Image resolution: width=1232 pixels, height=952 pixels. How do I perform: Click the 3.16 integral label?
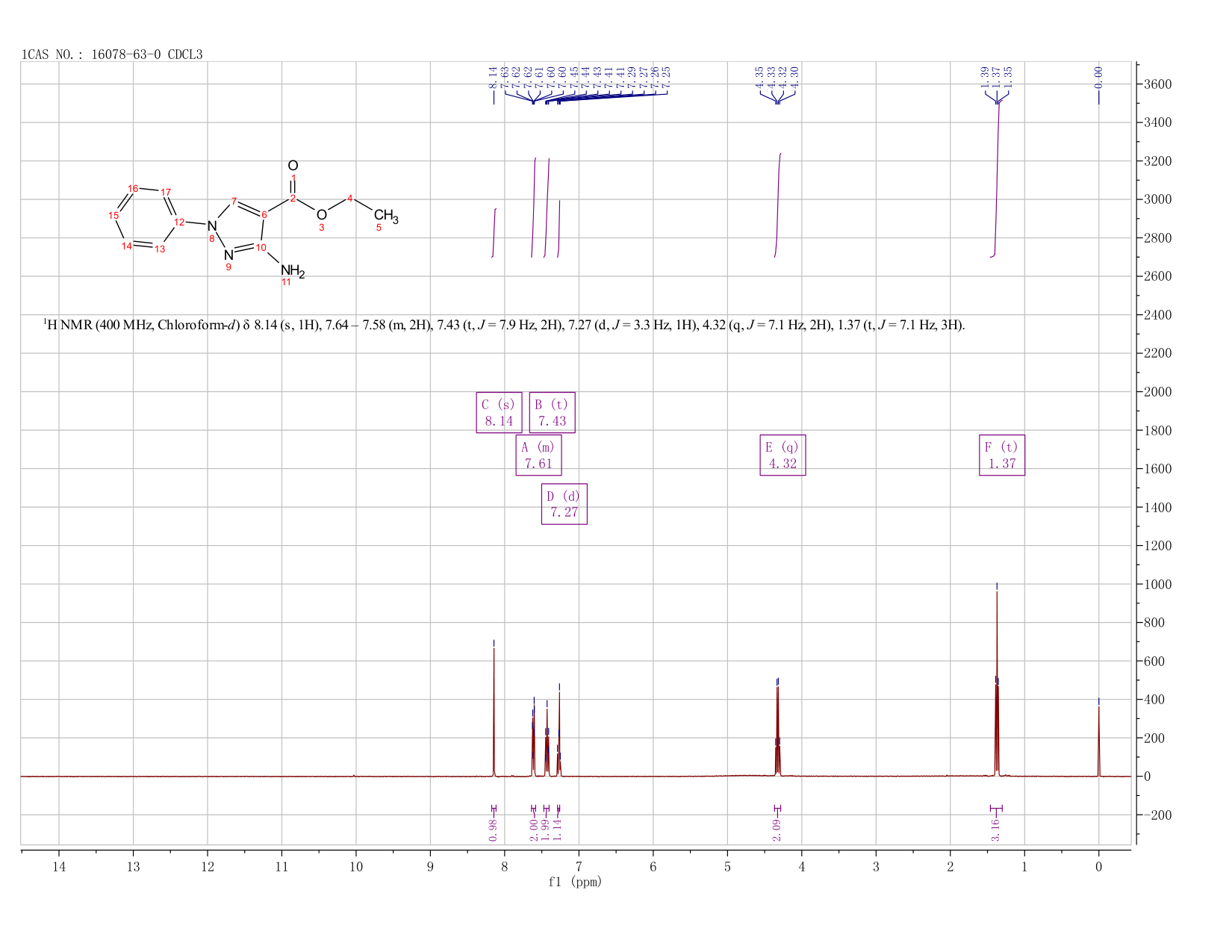point(995,829)
